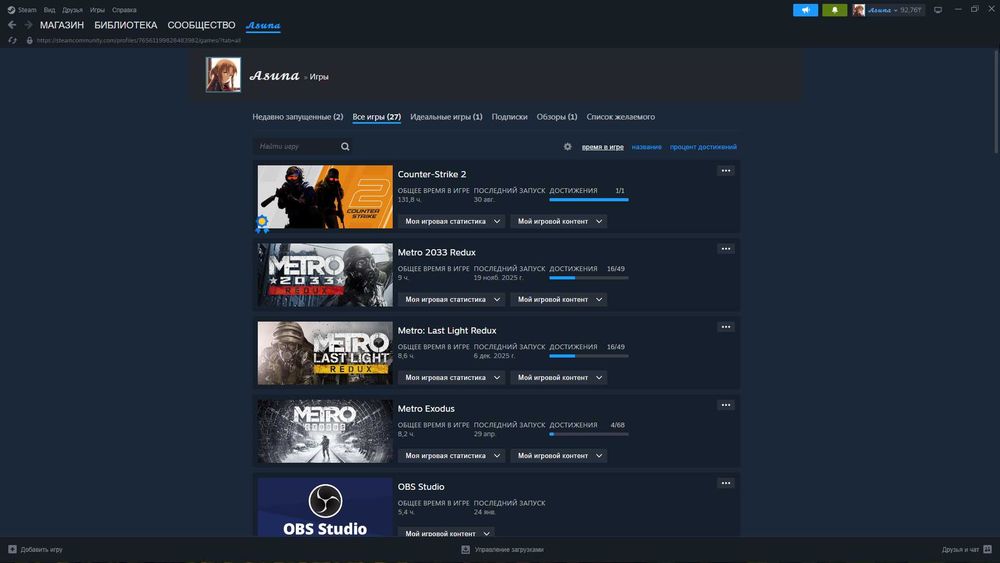Click the padlock icon beside the URL
1000x563 pixels.
(29, 40)
